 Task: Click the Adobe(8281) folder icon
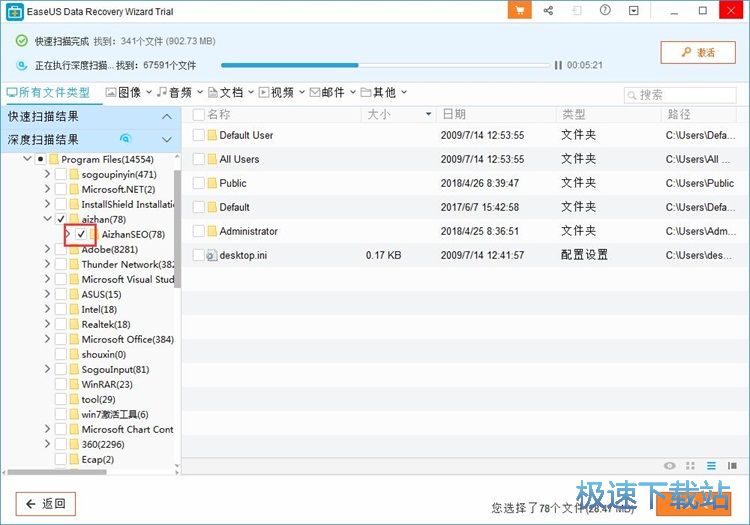point(74,249)
